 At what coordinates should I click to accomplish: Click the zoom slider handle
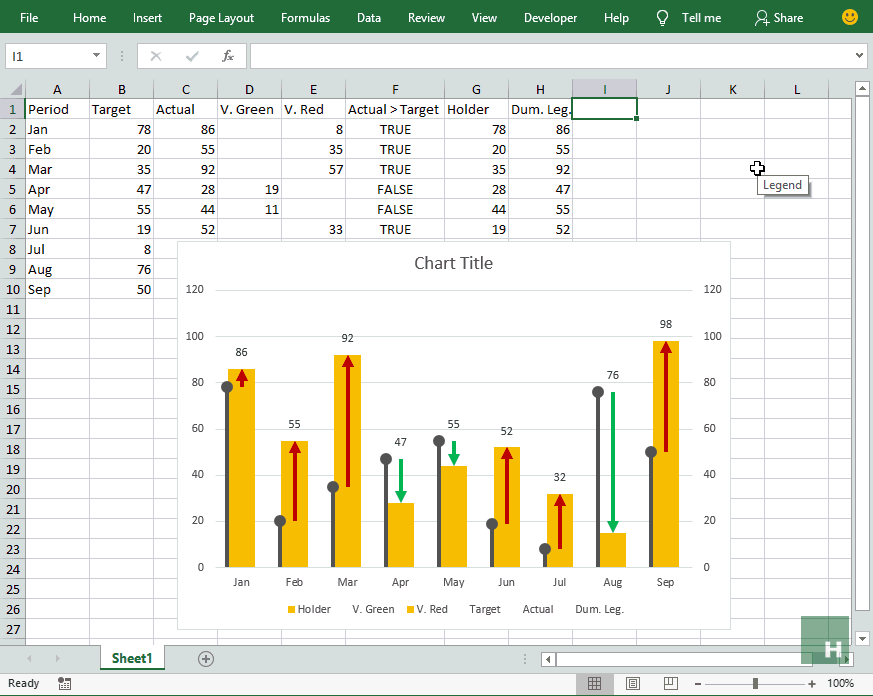pyautogui.click(x=755, y=684)
